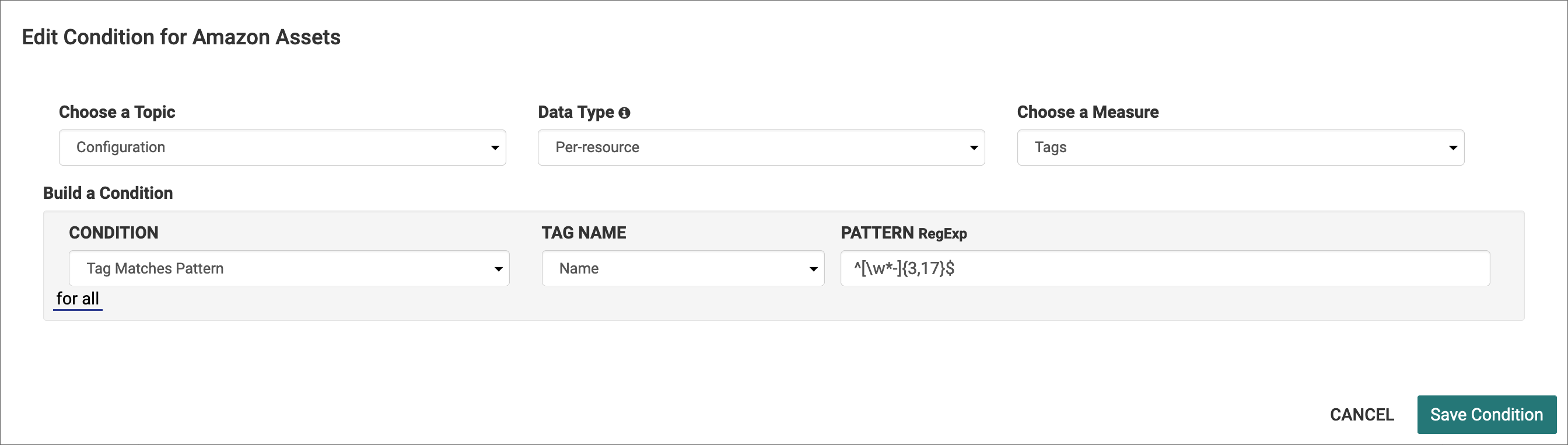Viewport: 1568px width, 445px height.
Task: Open the Tag Name dropdown
Action: 682,268
